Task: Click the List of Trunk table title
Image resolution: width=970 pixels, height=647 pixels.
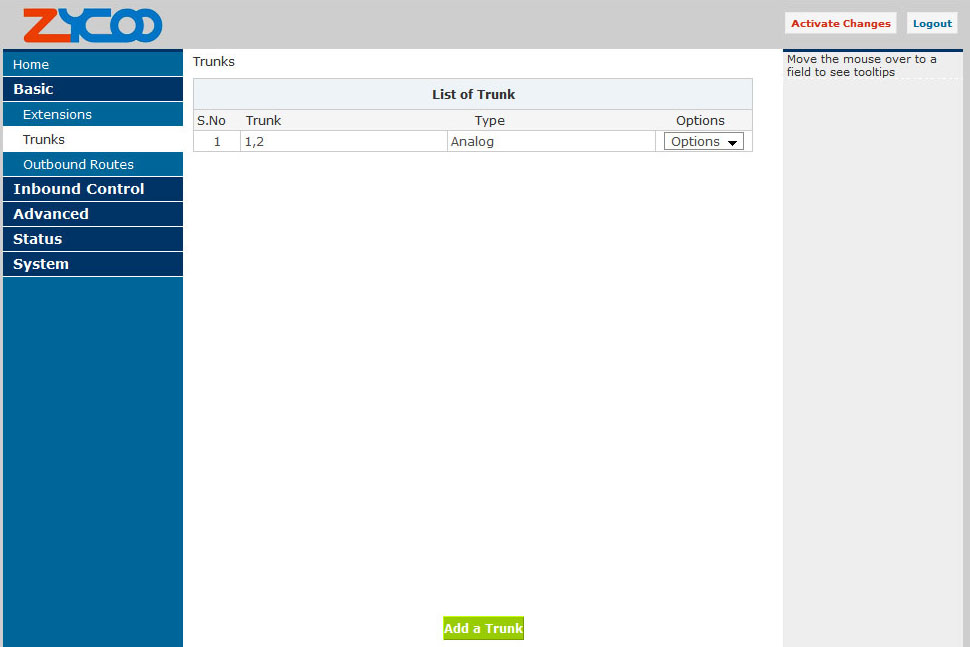Action: tap(473, 94)
